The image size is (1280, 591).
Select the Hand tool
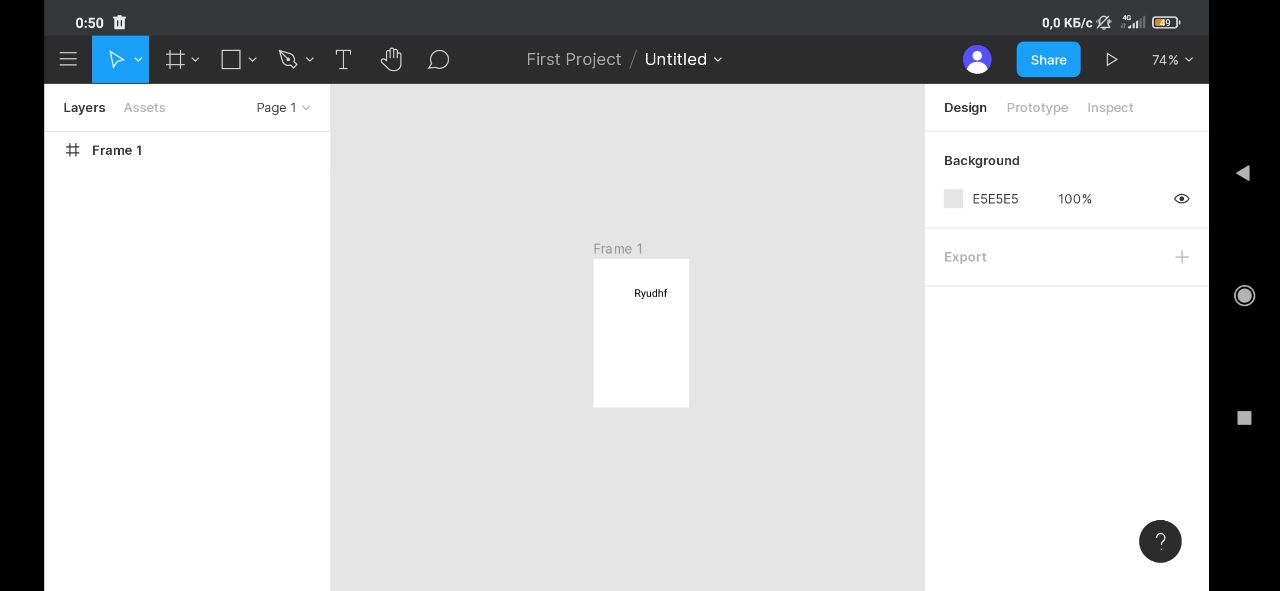pos(391,60)
